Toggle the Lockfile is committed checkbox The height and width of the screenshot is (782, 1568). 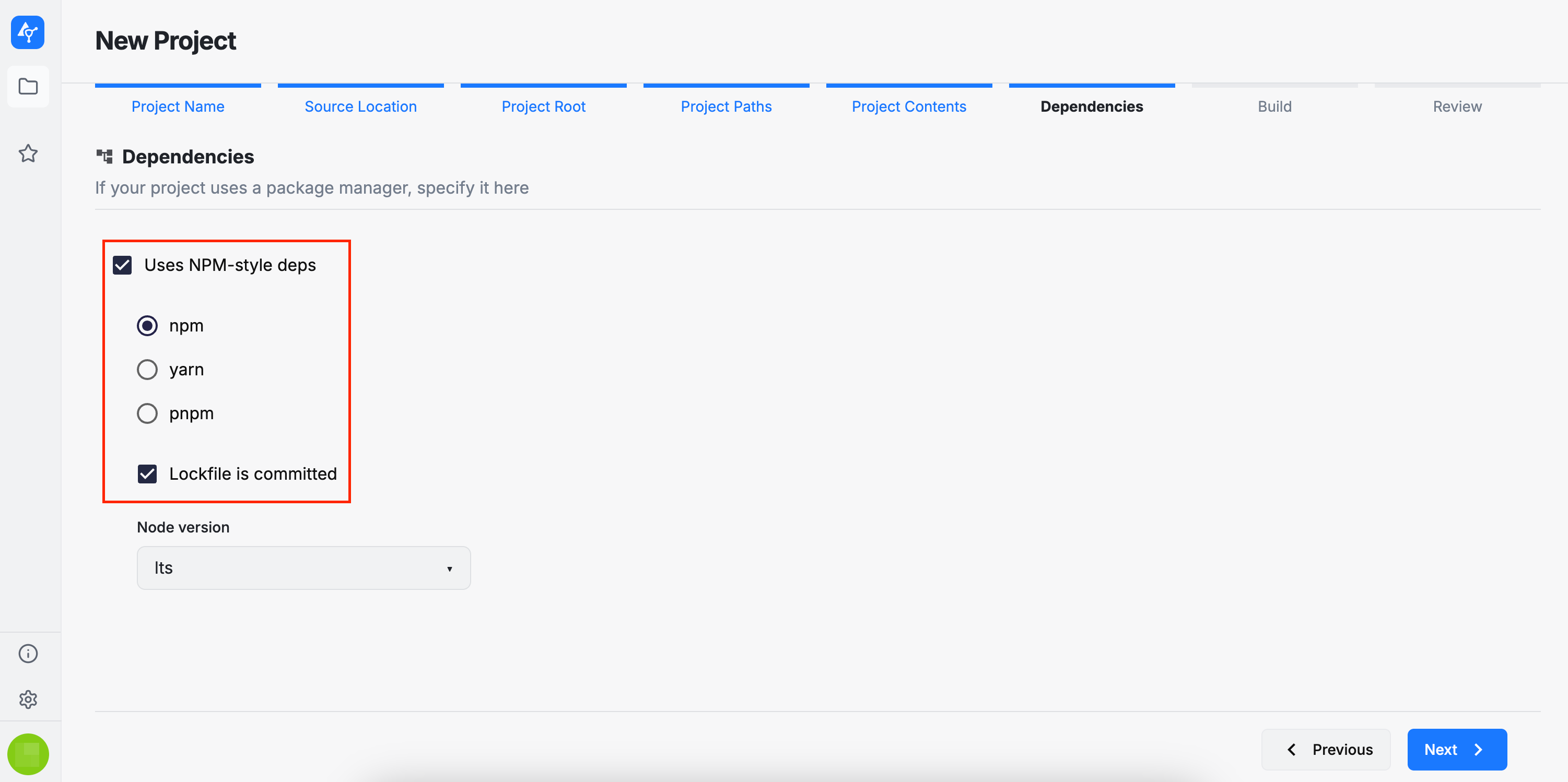pyautogui.click(x=147, y=473)
